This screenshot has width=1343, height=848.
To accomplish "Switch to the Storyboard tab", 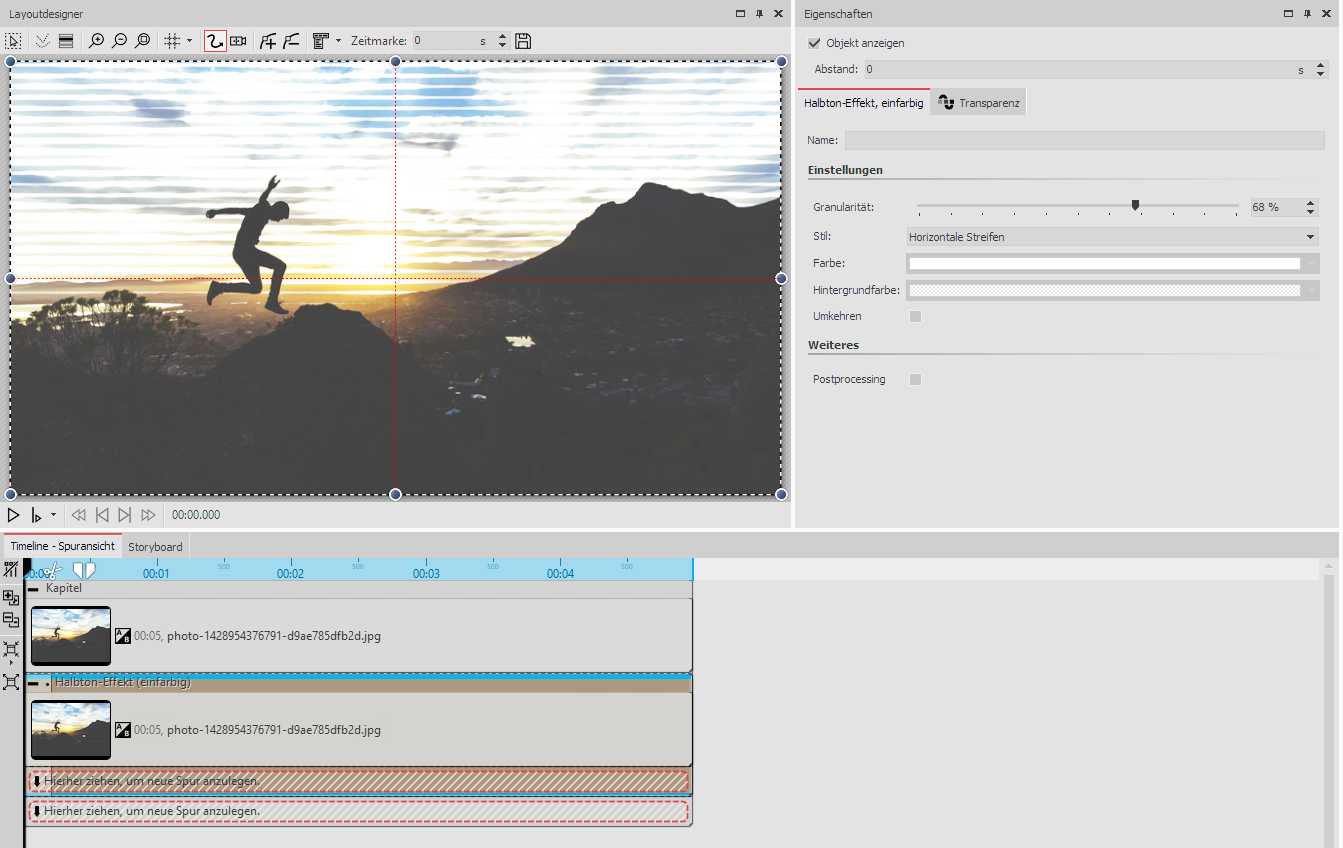I will [x=155, y=546].
